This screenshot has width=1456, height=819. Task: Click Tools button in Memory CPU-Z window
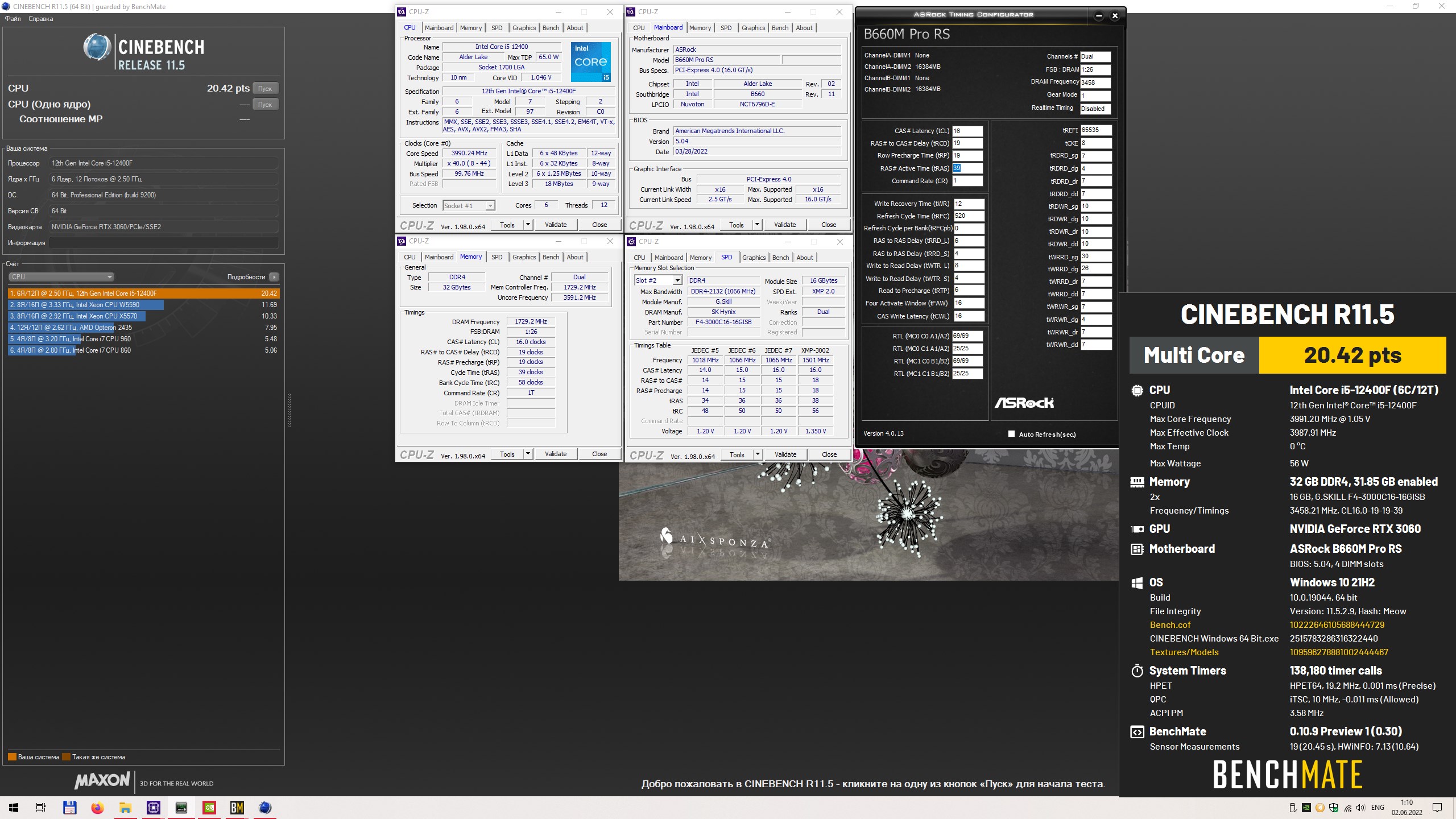(507, 454)
